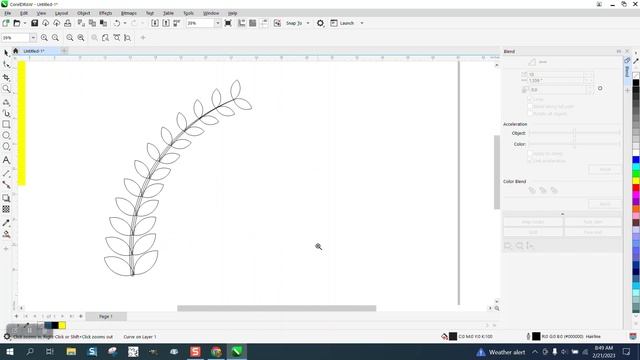Select the Connector tool
Image resolution: width=640 pixels, height=360 pixels.
point(6,184)
